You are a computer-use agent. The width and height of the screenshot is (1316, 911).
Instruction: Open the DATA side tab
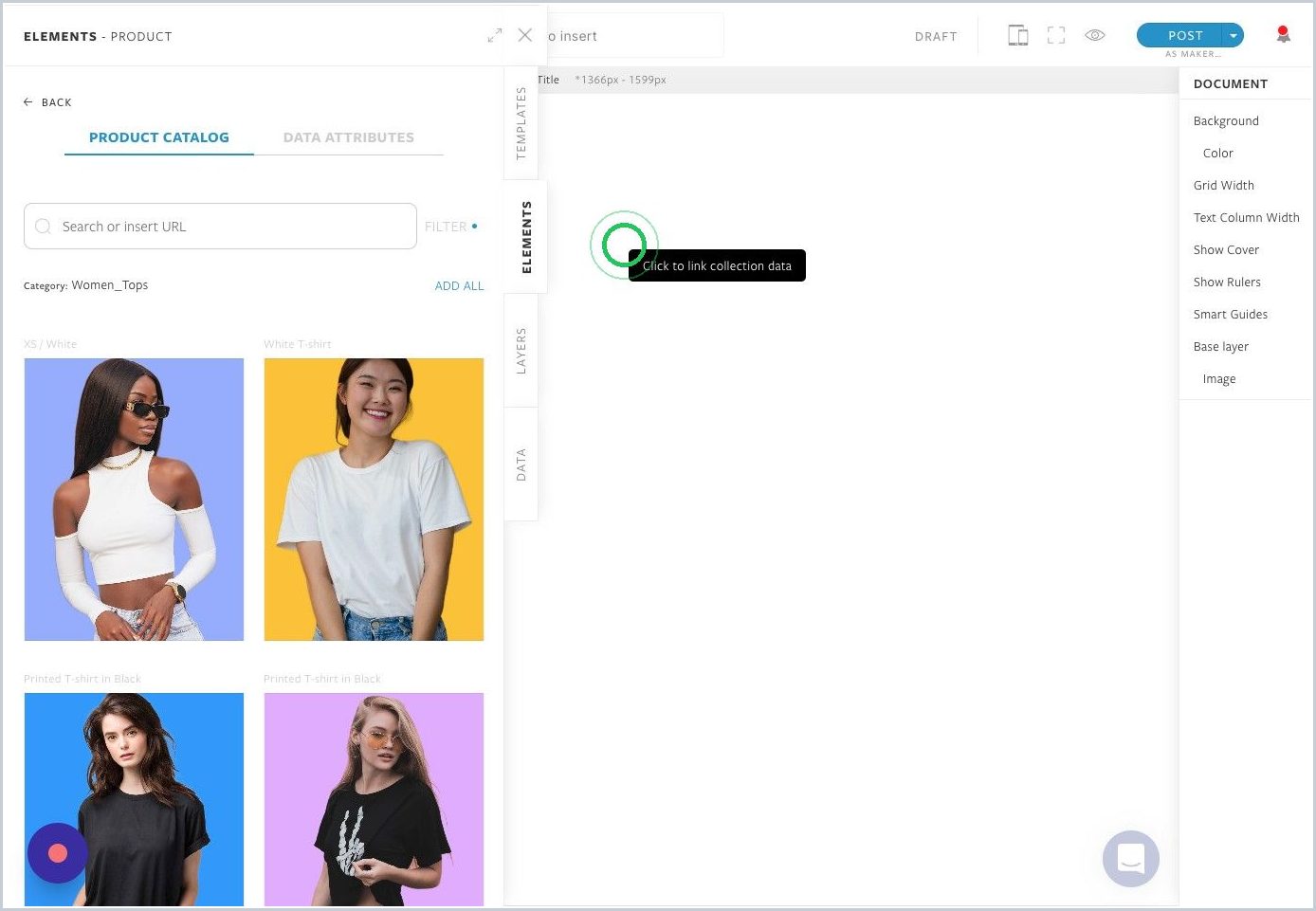point(521,465)
